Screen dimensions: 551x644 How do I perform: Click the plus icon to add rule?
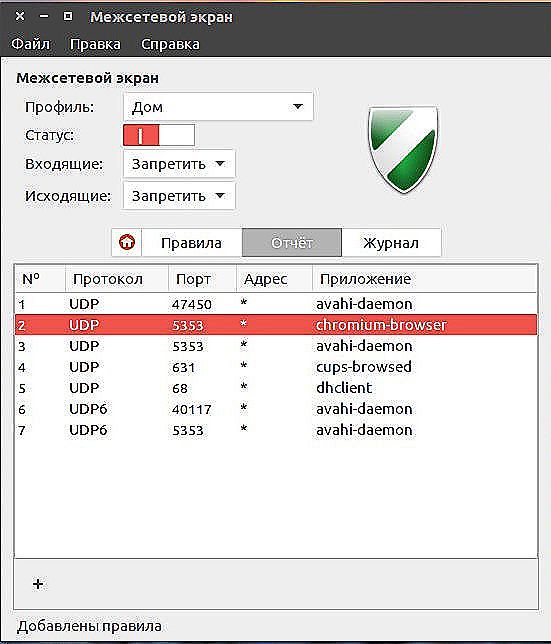pyautogui.click(x=38, y=584)
